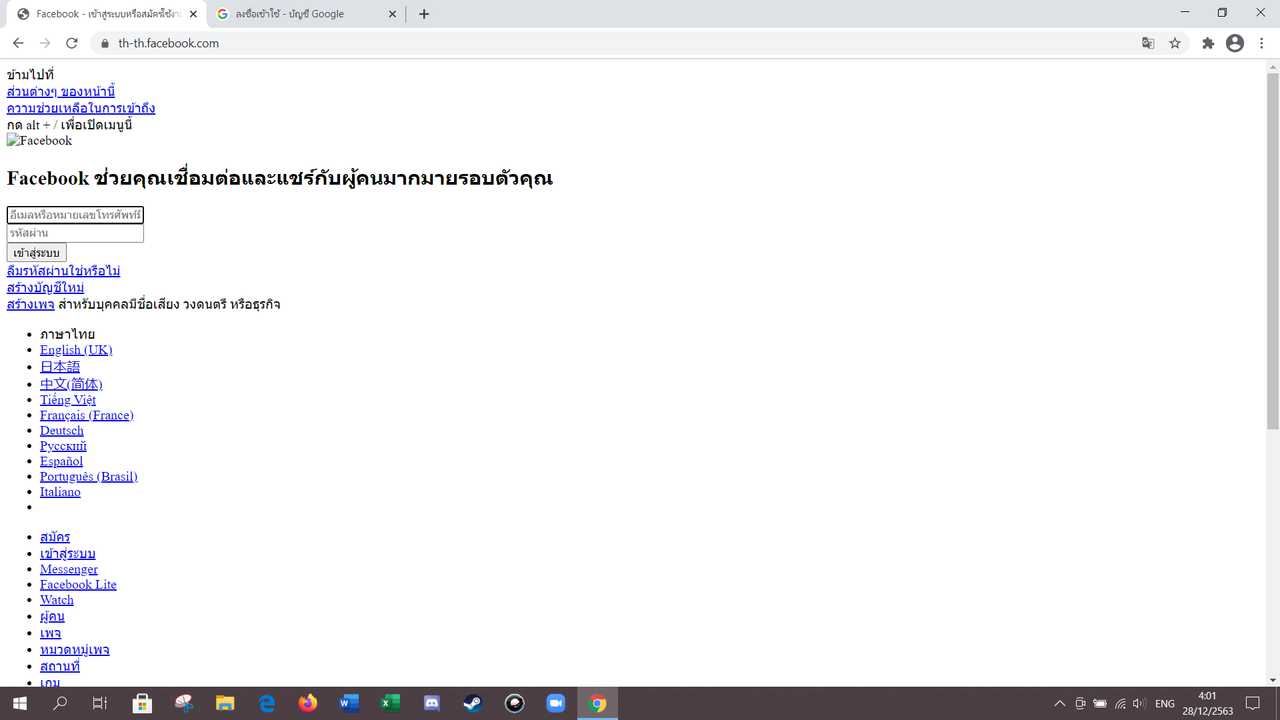Screen dimensions: 1280x720
Task: Click the เข้าสู่ระบบ login button
Action: pos(37,252)
